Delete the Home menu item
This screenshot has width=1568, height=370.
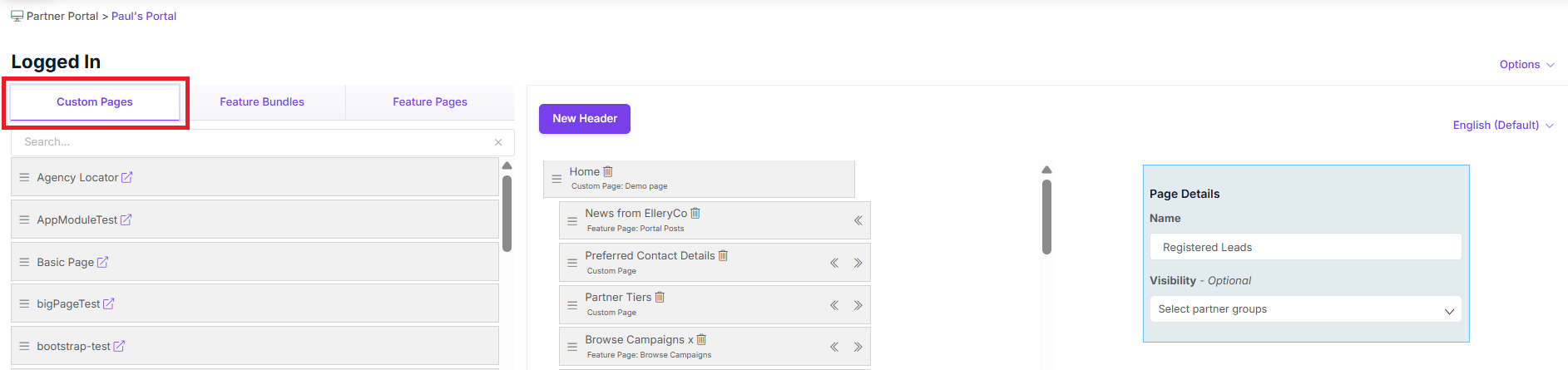click(x=608, y=171)
